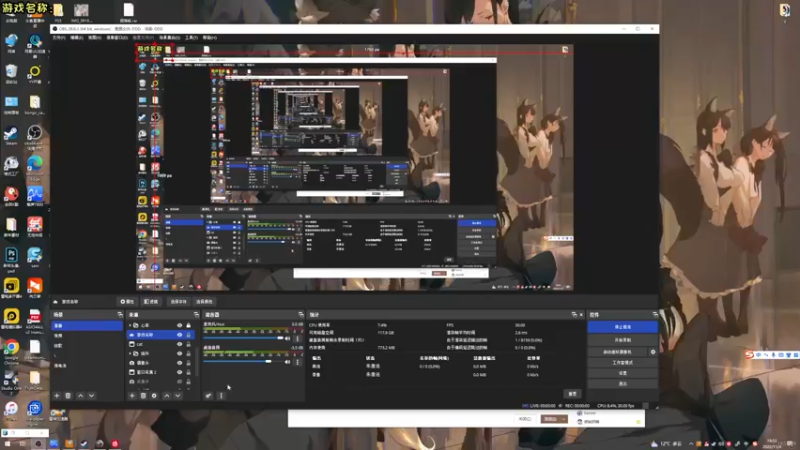The image size is (800, 450).
Task: Delete the selected scene with the trash icon
Action: 68,395
